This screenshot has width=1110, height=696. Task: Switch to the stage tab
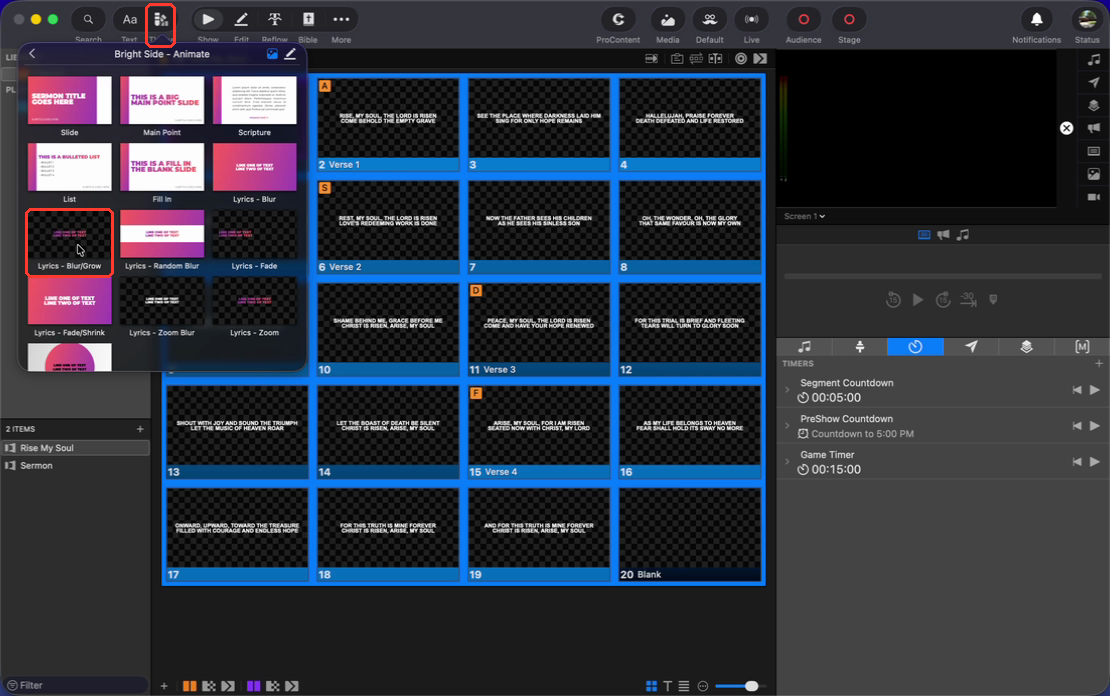pos(860,347)
